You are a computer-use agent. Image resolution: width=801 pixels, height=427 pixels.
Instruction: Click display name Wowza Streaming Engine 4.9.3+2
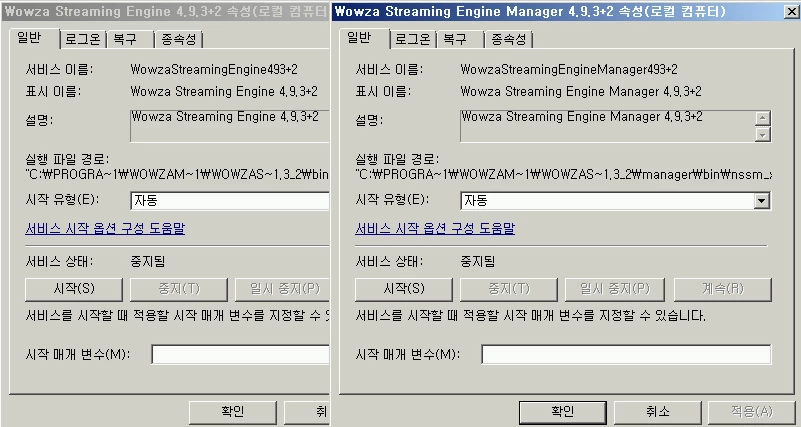coord(224,92)
